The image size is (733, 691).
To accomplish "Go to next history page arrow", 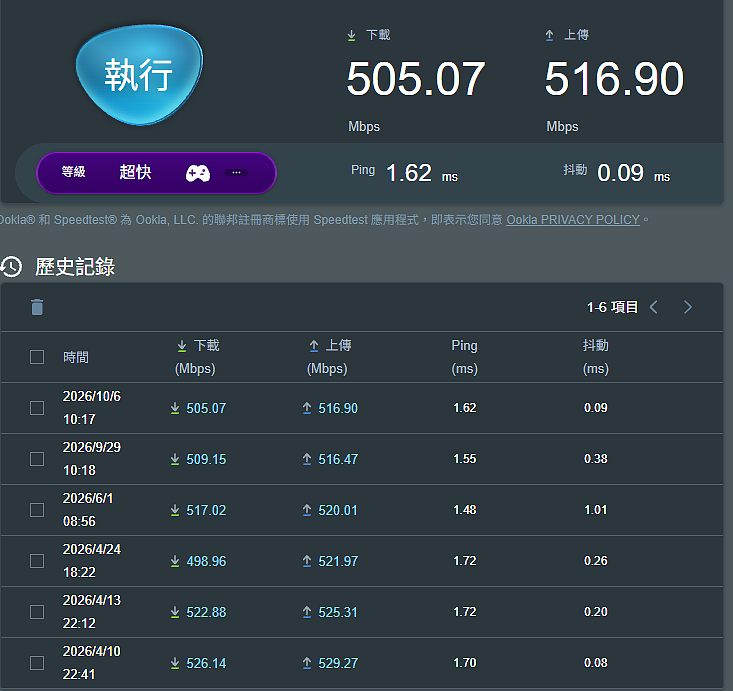I will (688, 307).
